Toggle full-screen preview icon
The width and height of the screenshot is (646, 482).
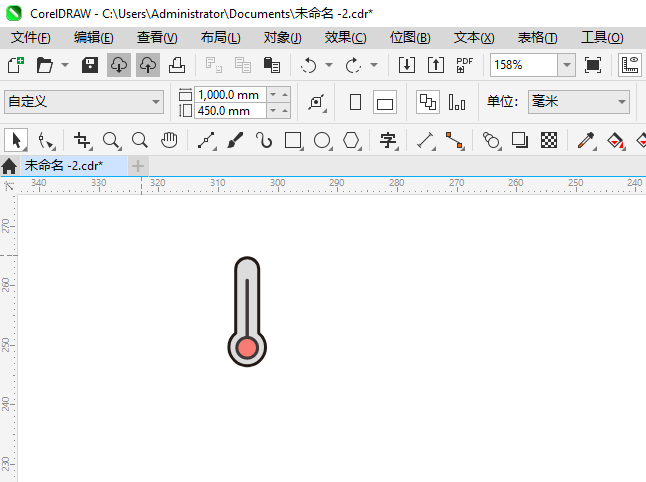[593, 65]
